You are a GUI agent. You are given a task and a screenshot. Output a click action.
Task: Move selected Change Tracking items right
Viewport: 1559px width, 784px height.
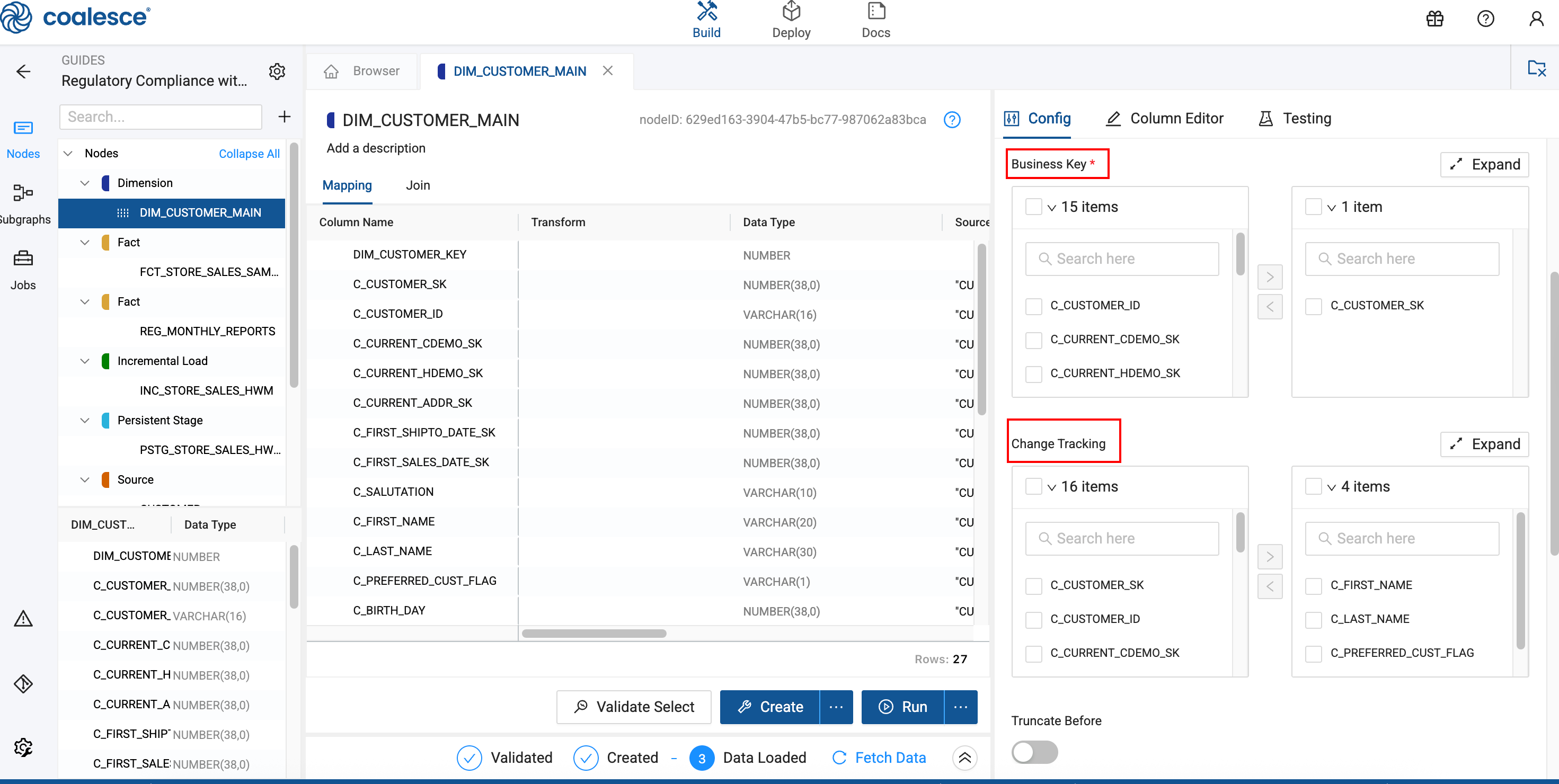(x=1270, y=557)
